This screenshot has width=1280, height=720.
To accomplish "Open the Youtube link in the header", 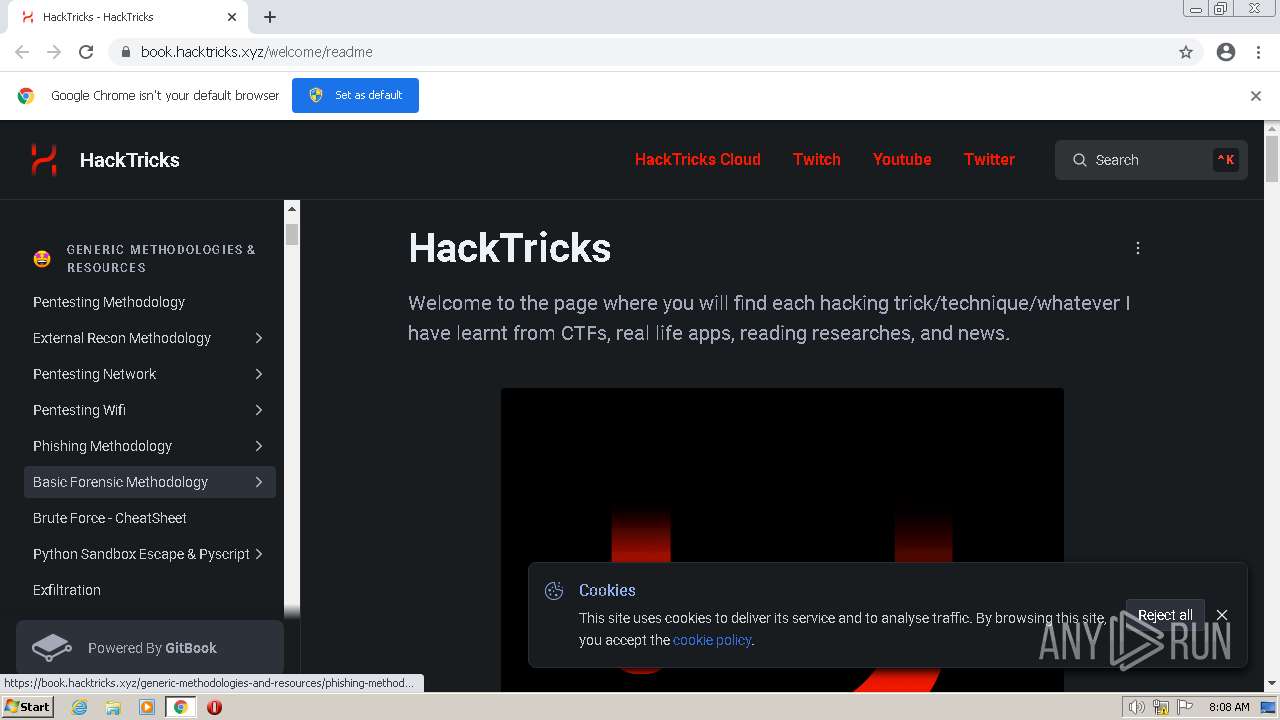I will (x=902, y=159).
